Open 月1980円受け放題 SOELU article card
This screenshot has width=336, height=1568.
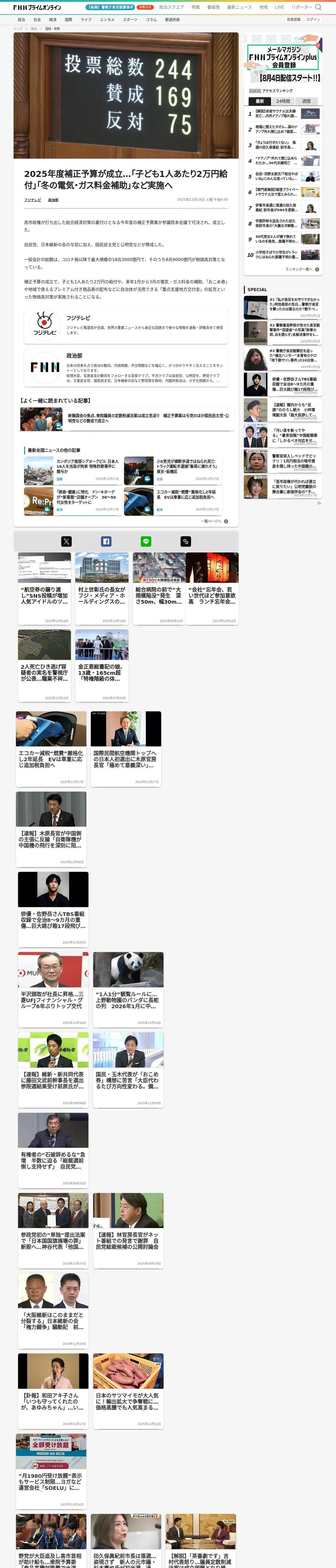(x=51, y=1472)
